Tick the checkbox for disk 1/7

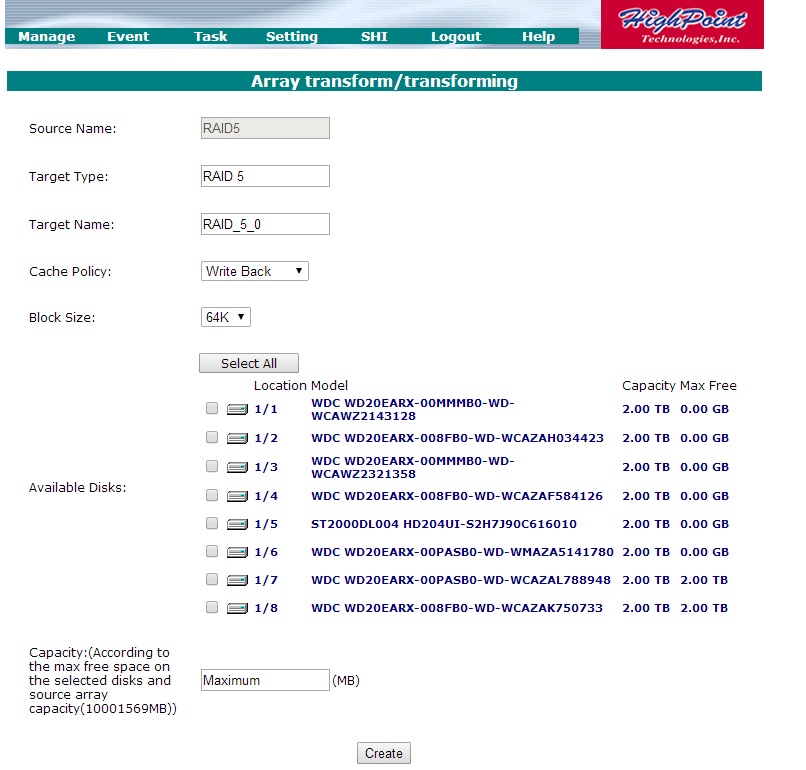212,579
